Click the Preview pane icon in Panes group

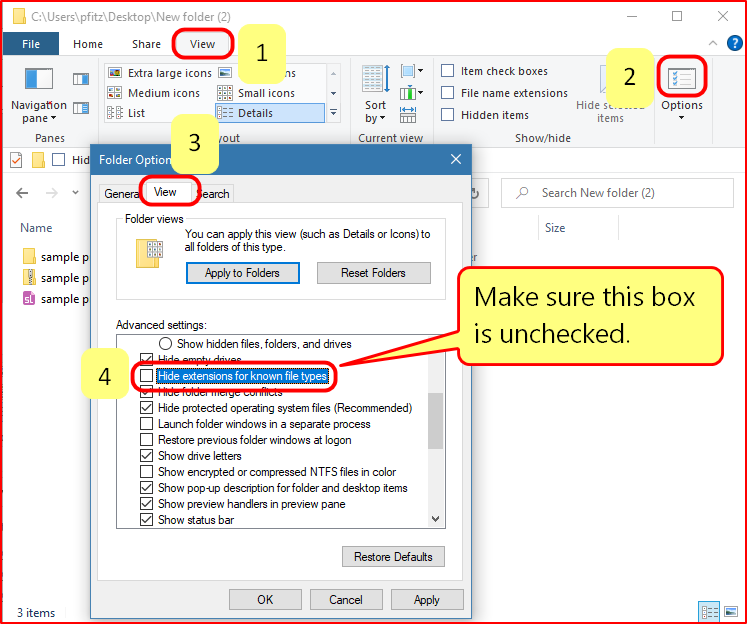81,79
